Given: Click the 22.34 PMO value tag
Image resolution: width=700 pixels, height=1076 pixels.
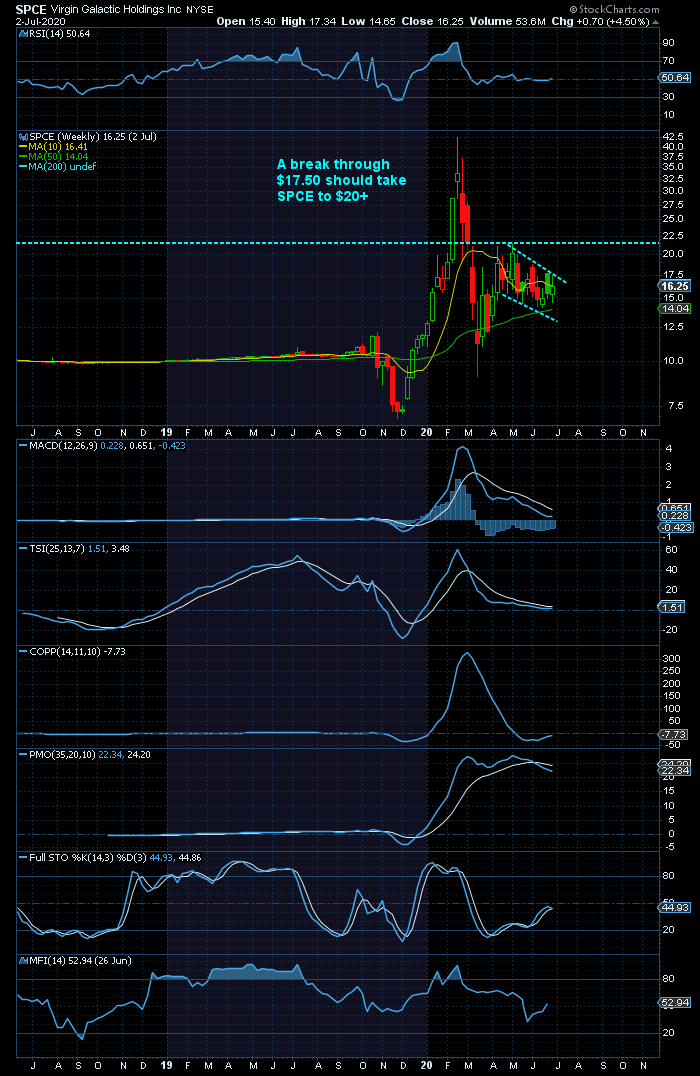Looking at the screenshot, I should click(x=675, y=771).
